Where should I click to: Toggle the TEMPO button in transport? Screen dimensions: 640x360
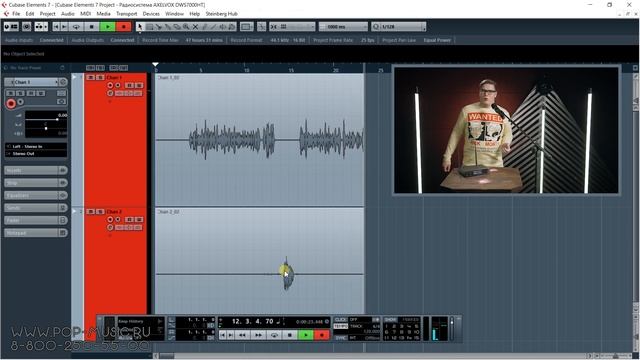coord(340,327)
